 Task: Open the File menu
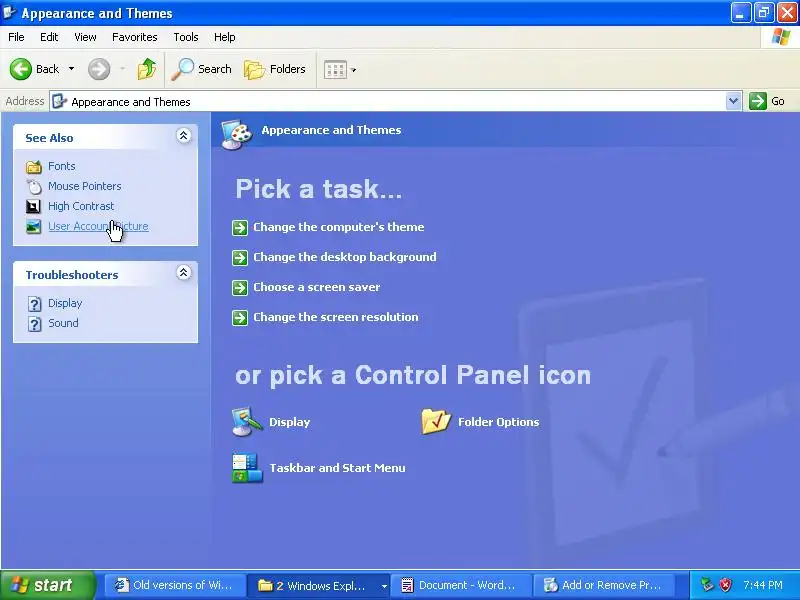tap(16, 37)
